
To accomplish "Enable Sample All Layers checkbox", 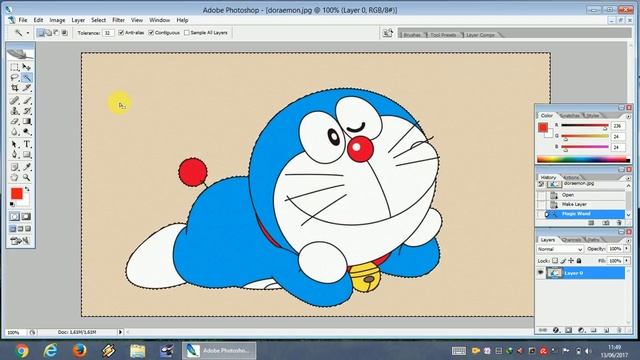I will (187, 33).
